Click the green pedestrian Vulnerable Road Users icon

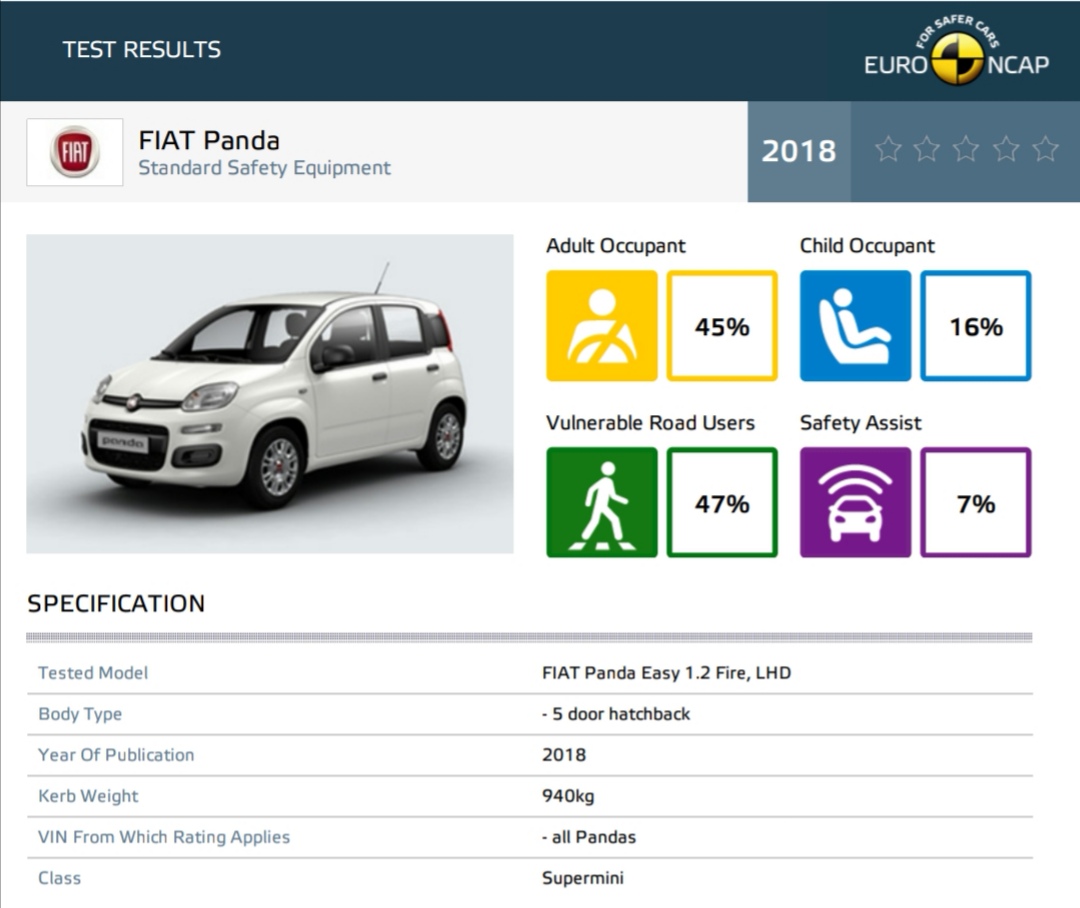click(x=602, y=502)
